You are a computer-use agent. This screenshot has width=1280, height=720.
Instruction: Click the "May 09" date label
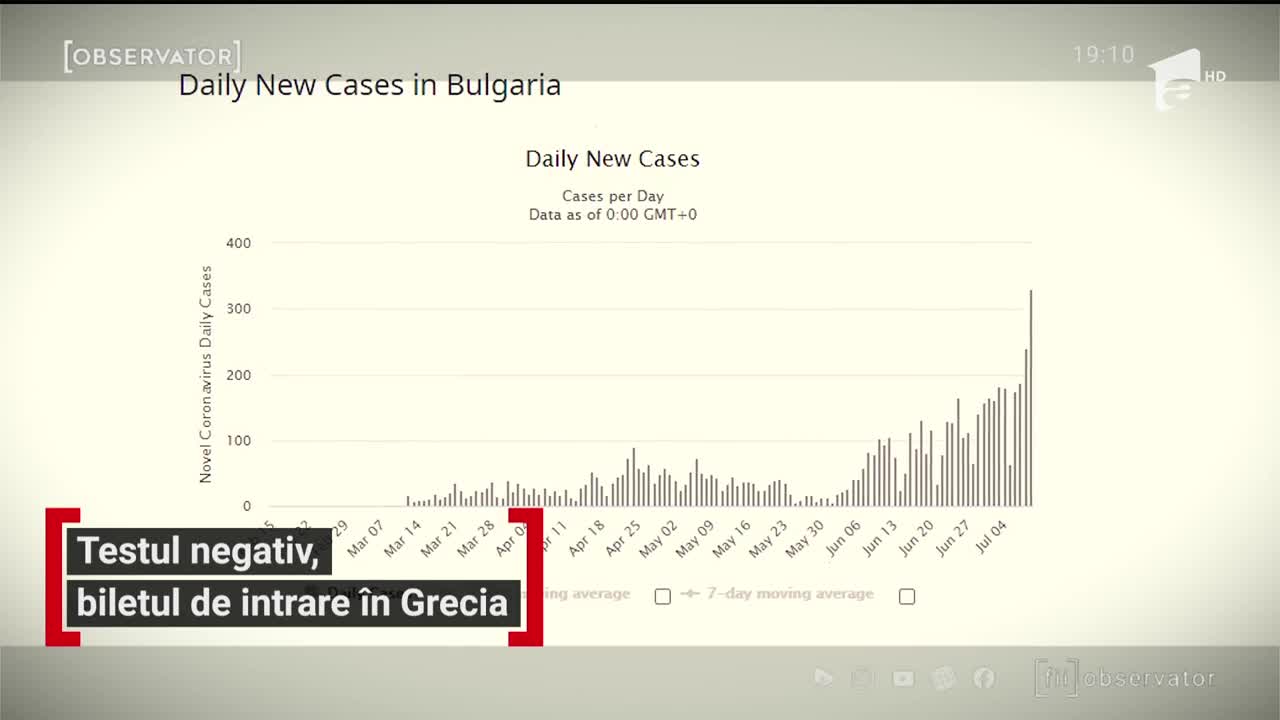pyautogui.click(x=696, y=538)
